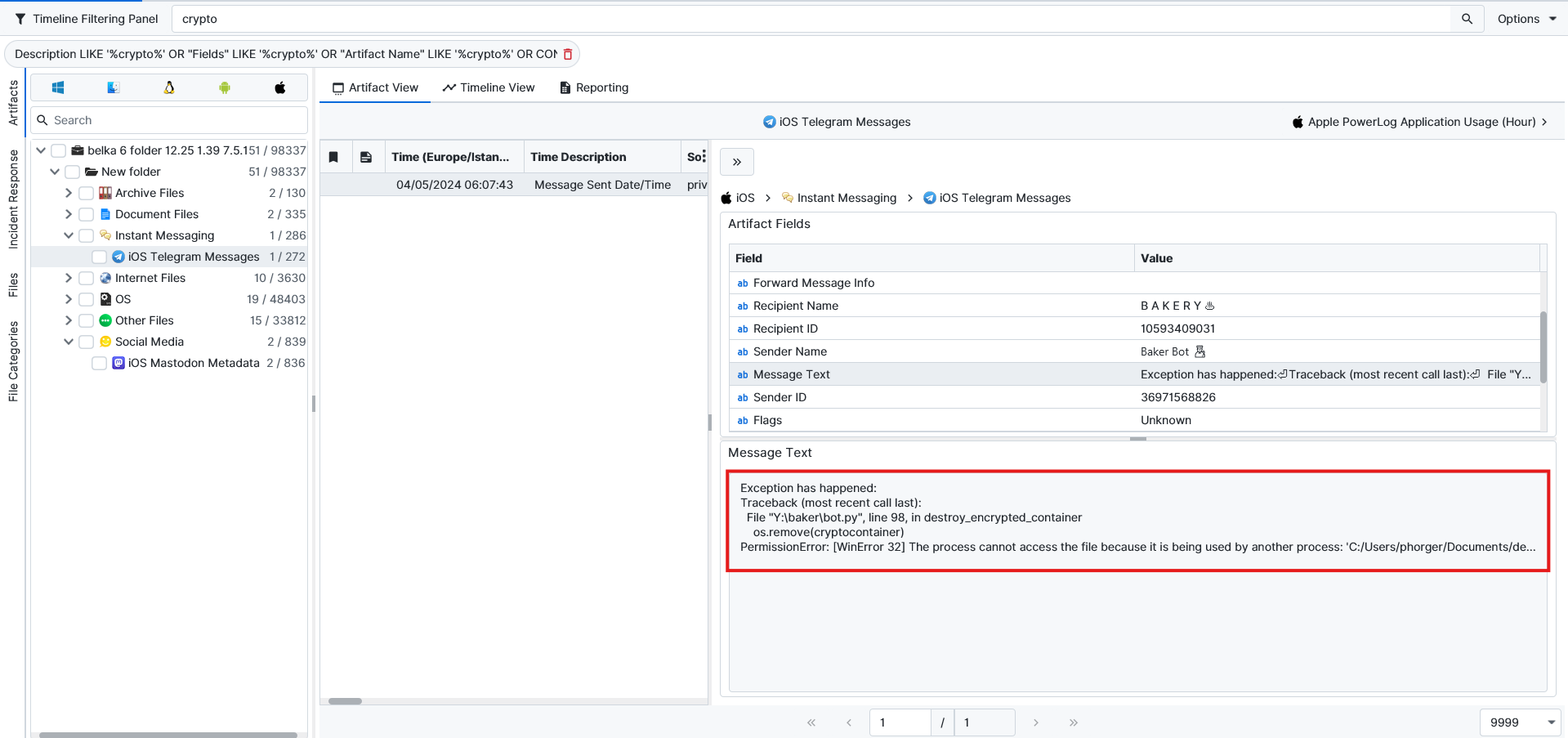The width and height of the screenshot is (1568, 738).
Task: Select the Linux penguin platform icon
Action: (x=169, y=87)
